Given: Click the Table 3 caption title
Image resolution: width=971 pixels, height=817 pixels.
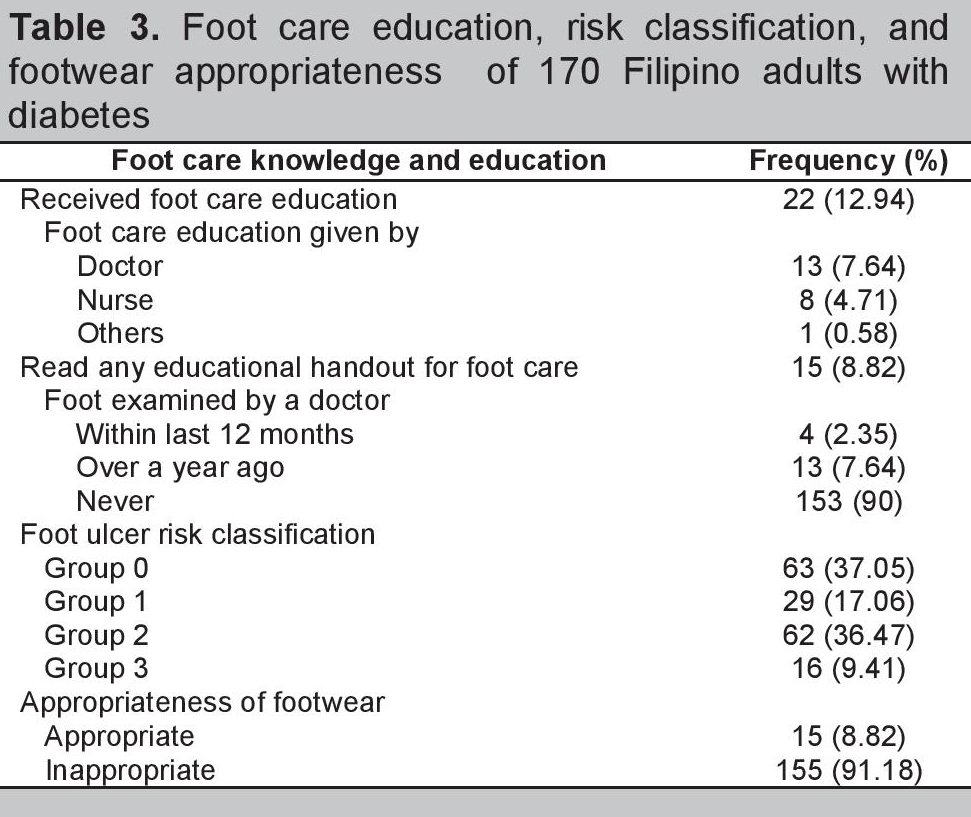Looking at the screenshot, I should click(478, 70).
